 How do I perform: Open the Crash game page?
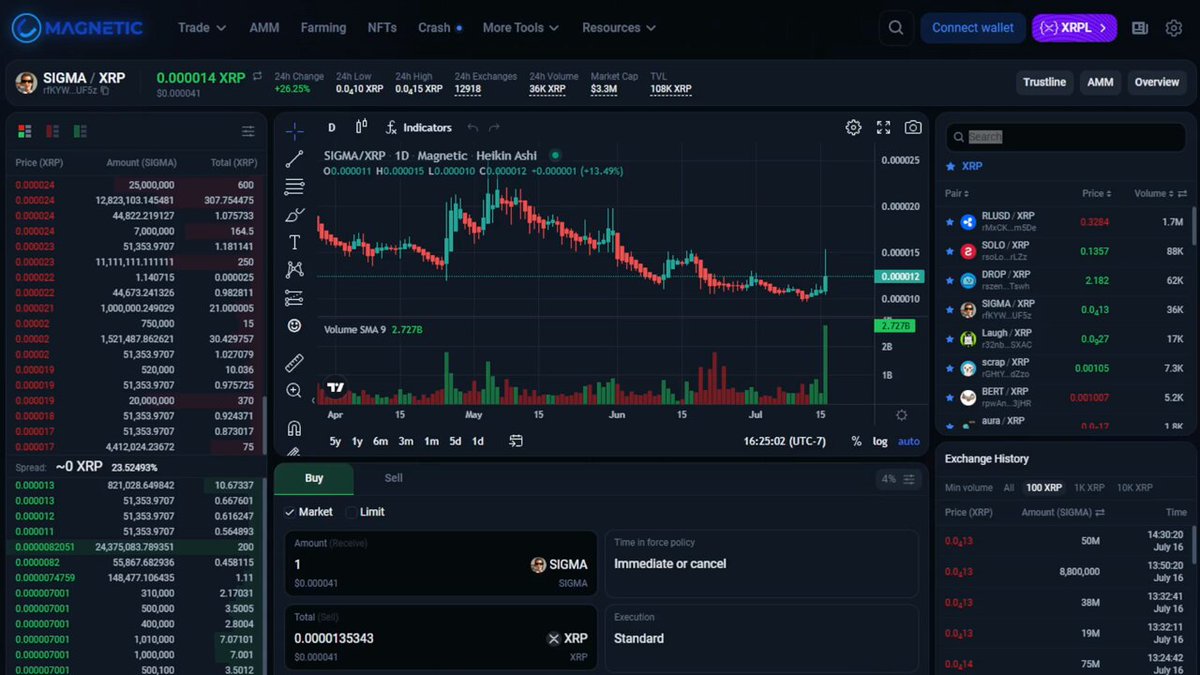(439, 28)
